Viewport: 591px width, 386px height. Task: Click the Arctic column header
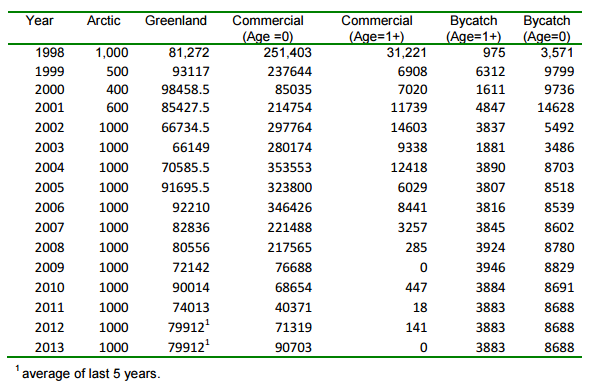click(104, 21)
